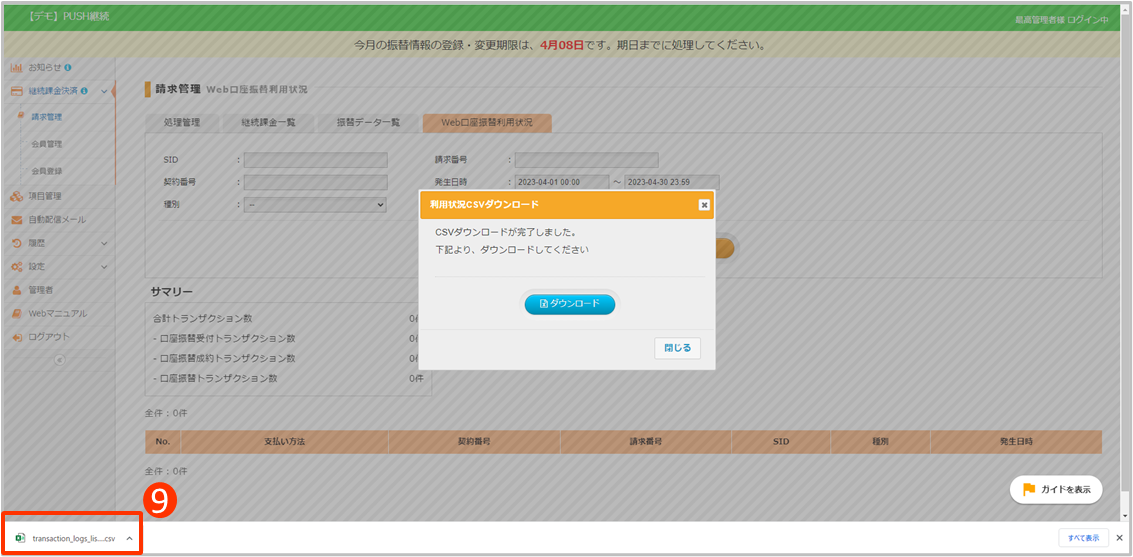The width and height of the screenshot is (1133, 557).
Task: Click the blue ダウンロード button in the dialog
Action: 569,303
